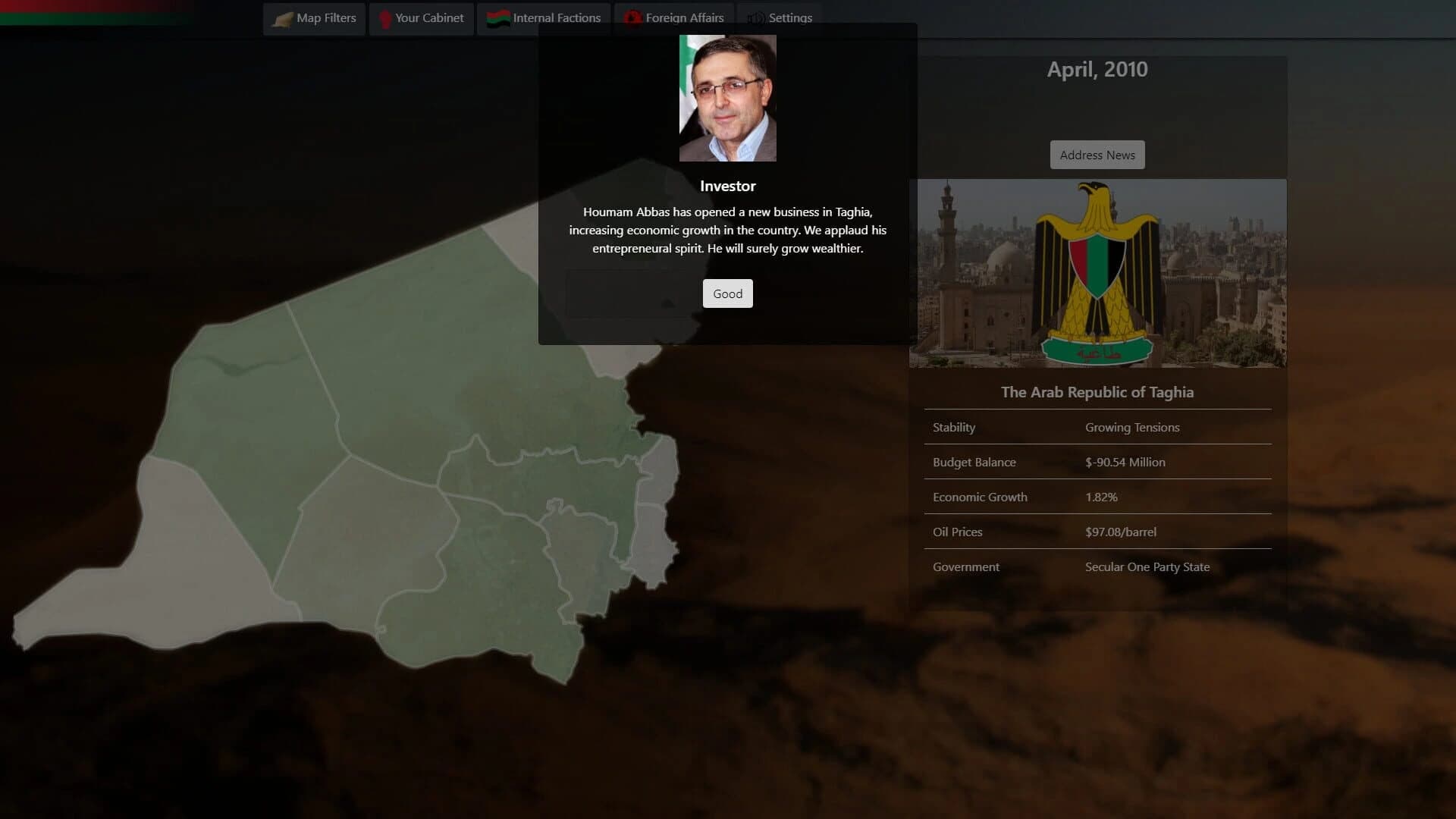
Task: Click the investor portrait photo
Action: coord(727,98)
